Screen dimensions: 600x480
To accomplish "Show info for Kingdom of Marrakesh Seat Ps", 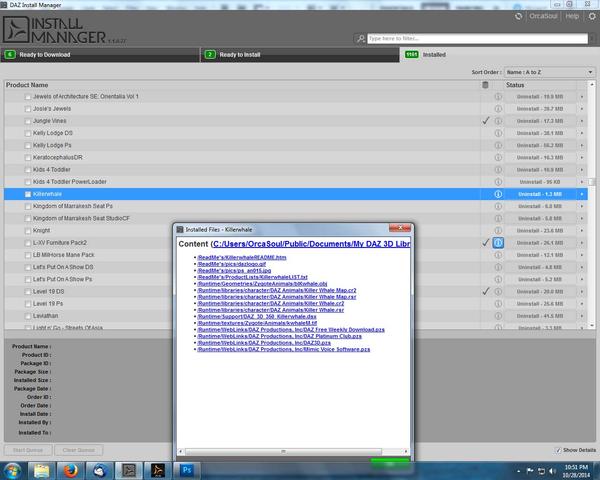I will (x=498, y=206).
